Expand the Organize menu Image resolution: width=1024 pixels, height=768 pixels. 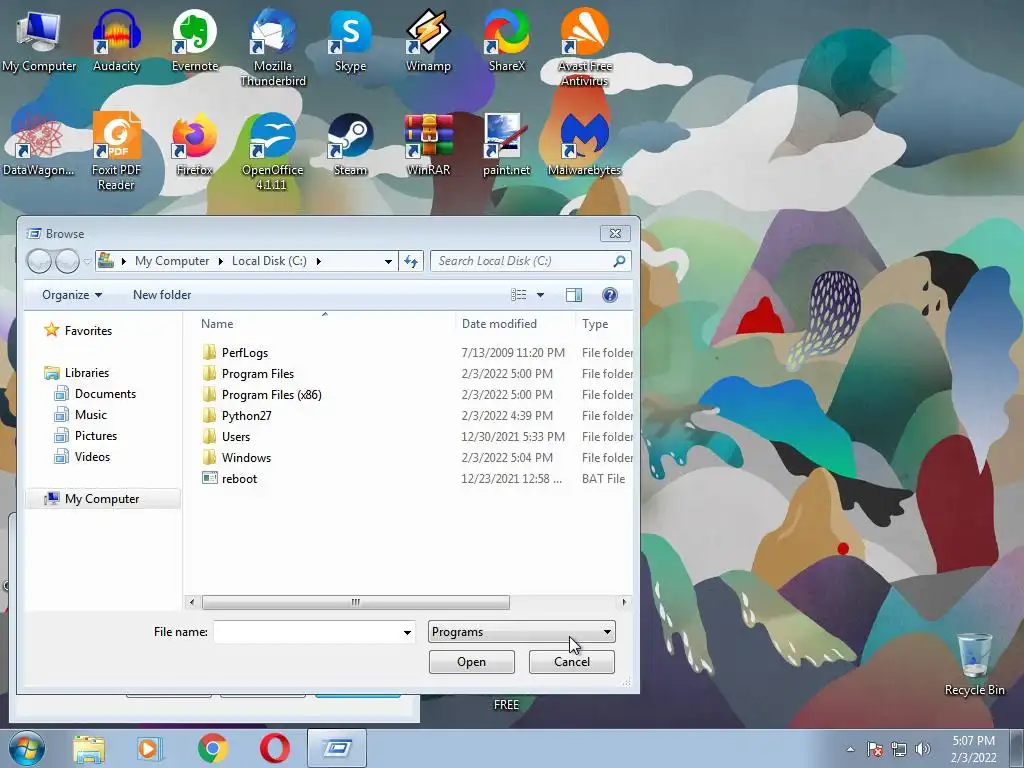[x=72, y=295]
